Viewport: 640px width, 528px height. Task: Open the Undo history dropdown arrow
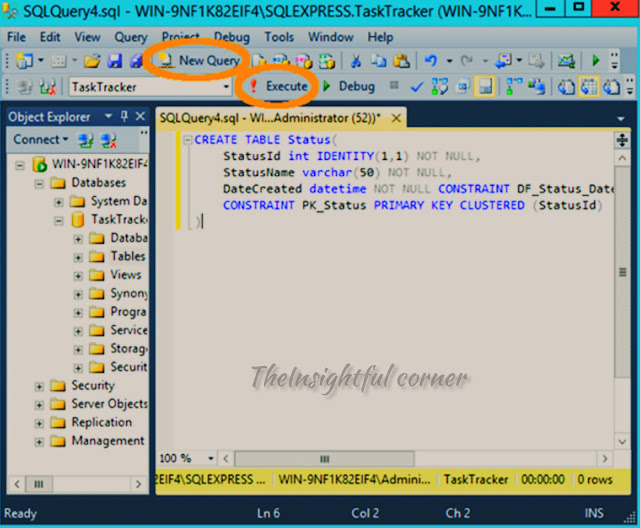[x=449, y=61]
